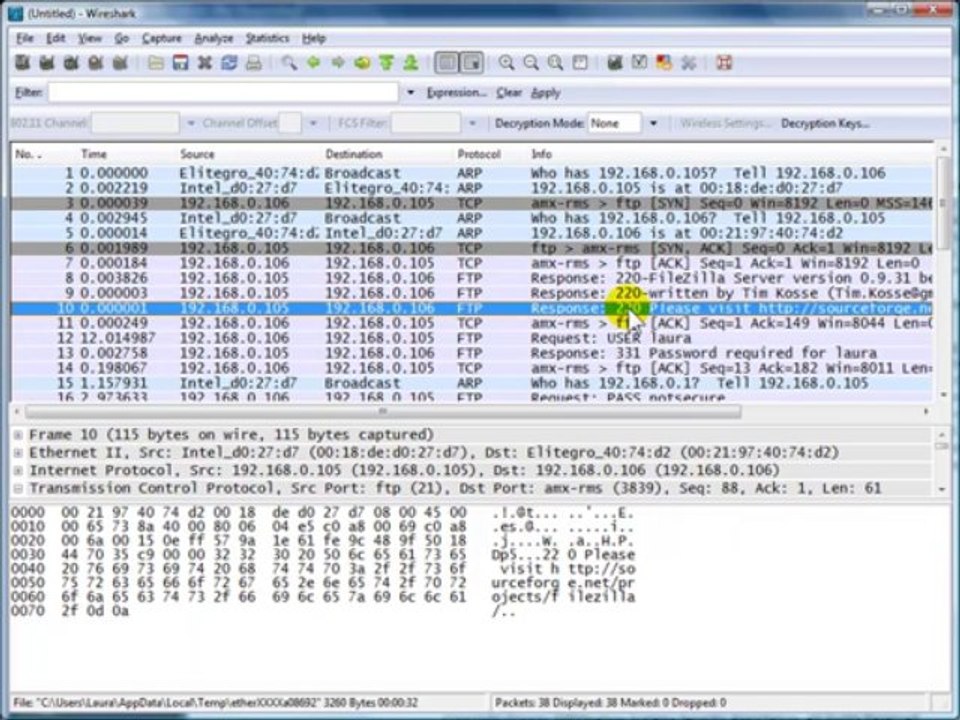
Task: Jump to the first packet icon
Action: [386, 62]
